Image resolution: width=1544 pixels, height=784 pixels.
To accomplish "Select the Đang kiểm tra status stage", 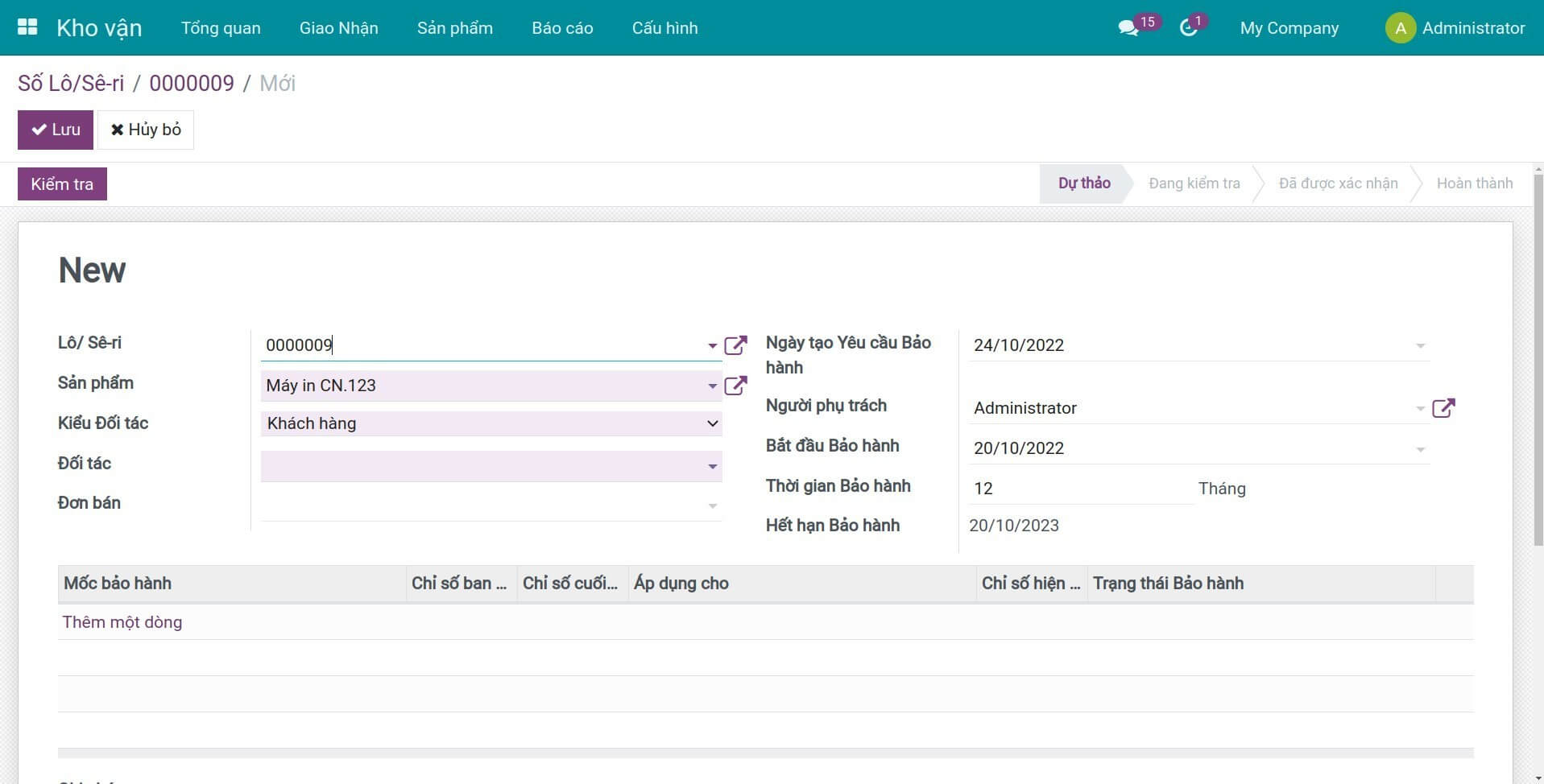I will click(1194, 184).
